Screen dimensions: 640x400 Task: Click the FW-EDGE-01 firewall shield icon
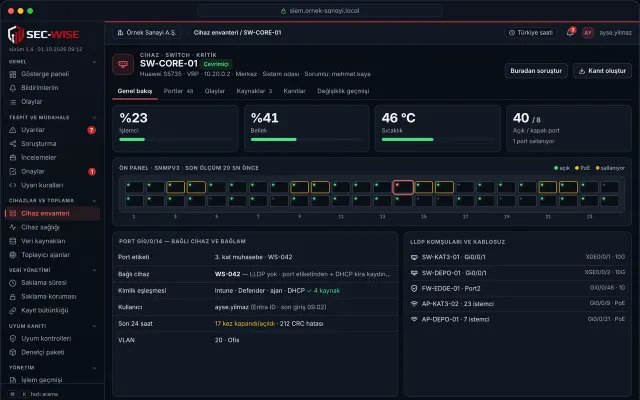414,289
